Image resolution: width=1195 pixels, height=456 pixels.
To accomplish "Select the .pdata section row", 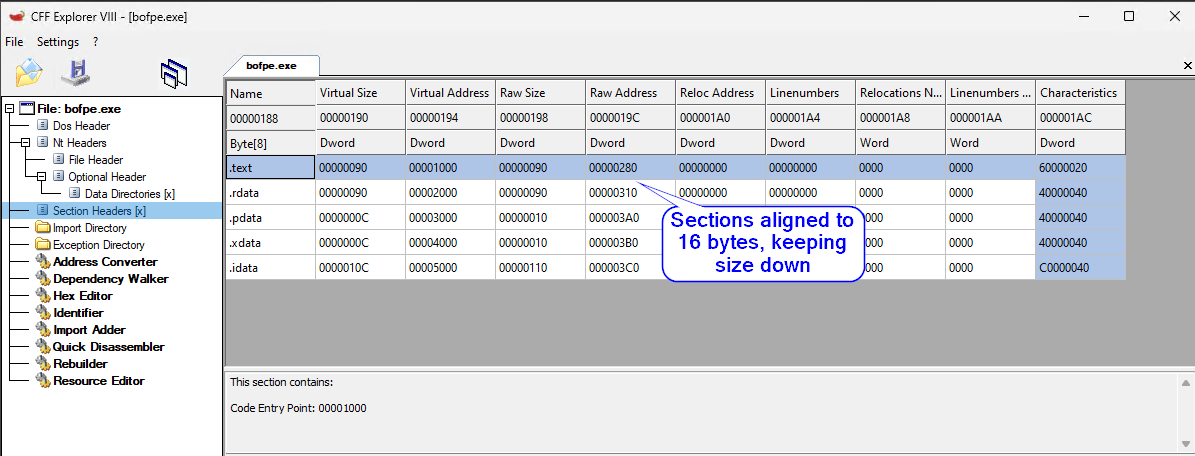I will click(675, 217).
